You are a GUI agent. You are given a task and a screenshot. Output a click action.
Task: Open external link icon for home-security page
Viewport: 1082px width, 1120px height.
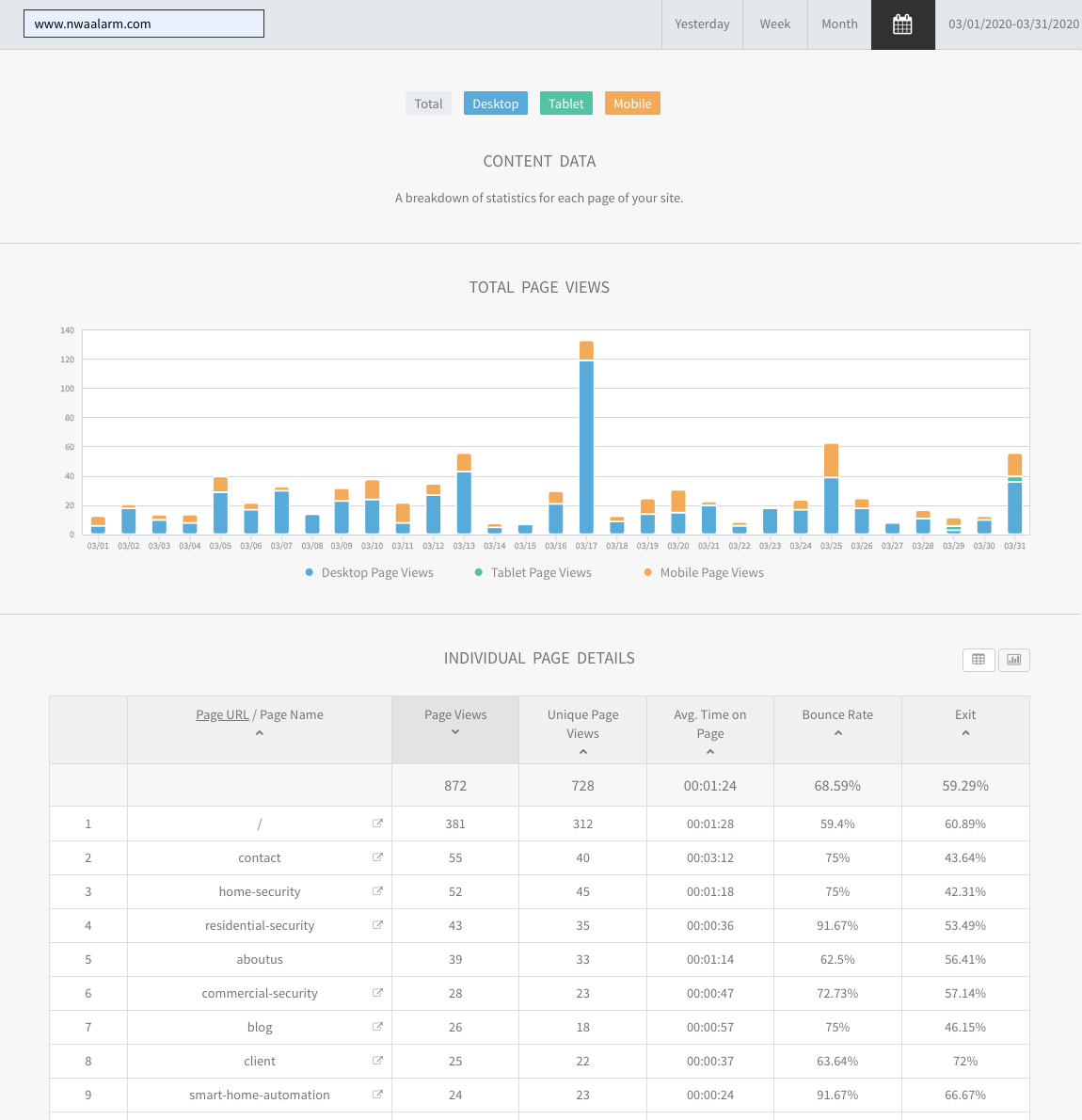[377, 890]
